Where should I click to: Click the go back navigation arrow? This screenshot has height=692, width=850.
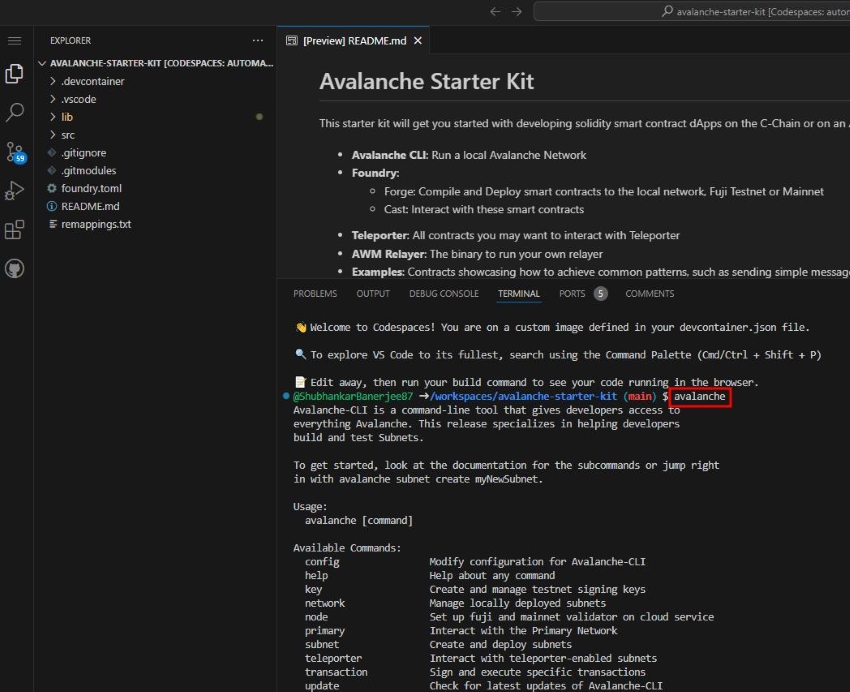(495, 12)
